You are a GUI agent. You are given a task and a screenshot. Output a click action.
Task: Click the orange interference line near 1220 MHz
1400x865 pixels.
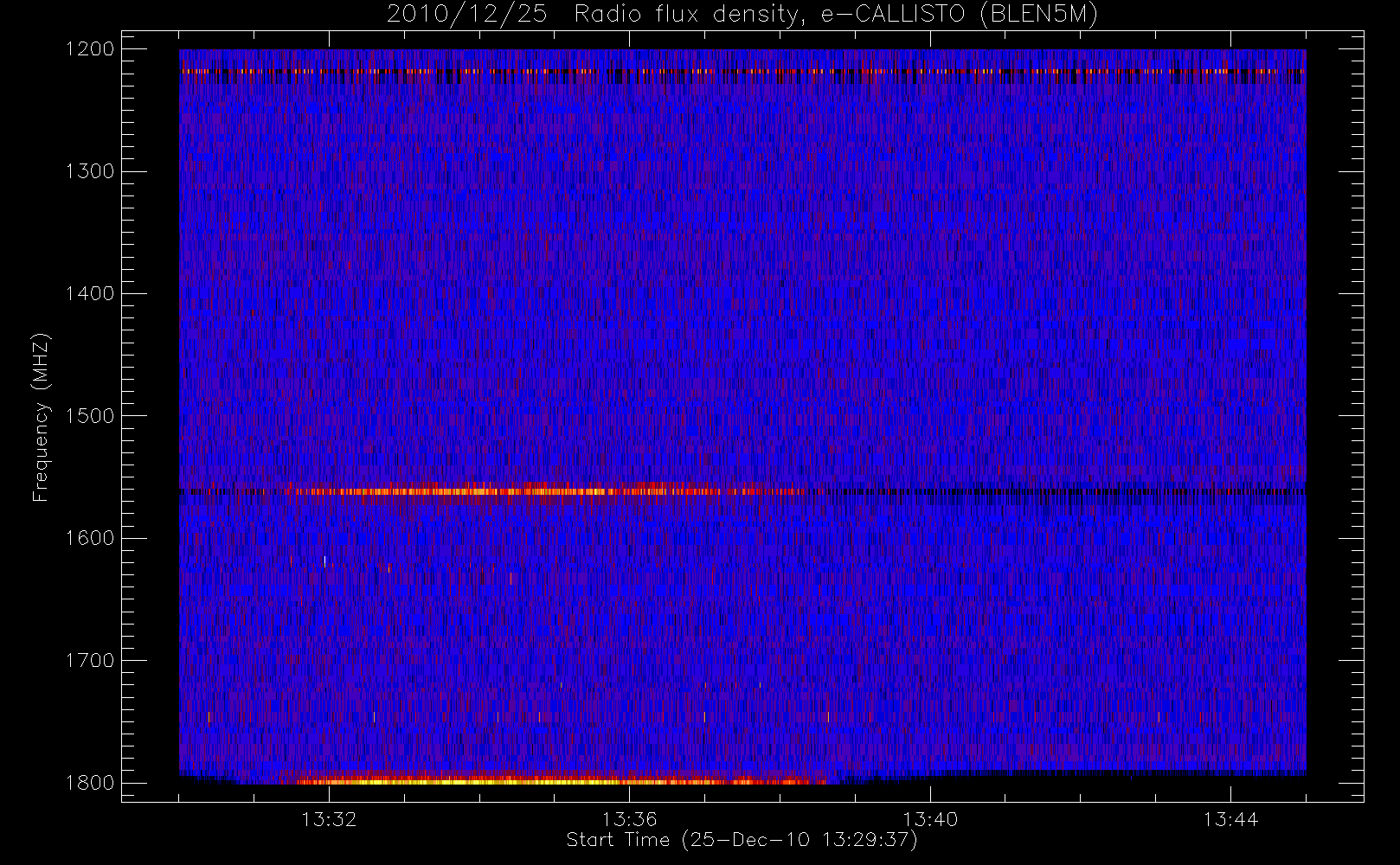pyautogui.click(x=742, y=72)
